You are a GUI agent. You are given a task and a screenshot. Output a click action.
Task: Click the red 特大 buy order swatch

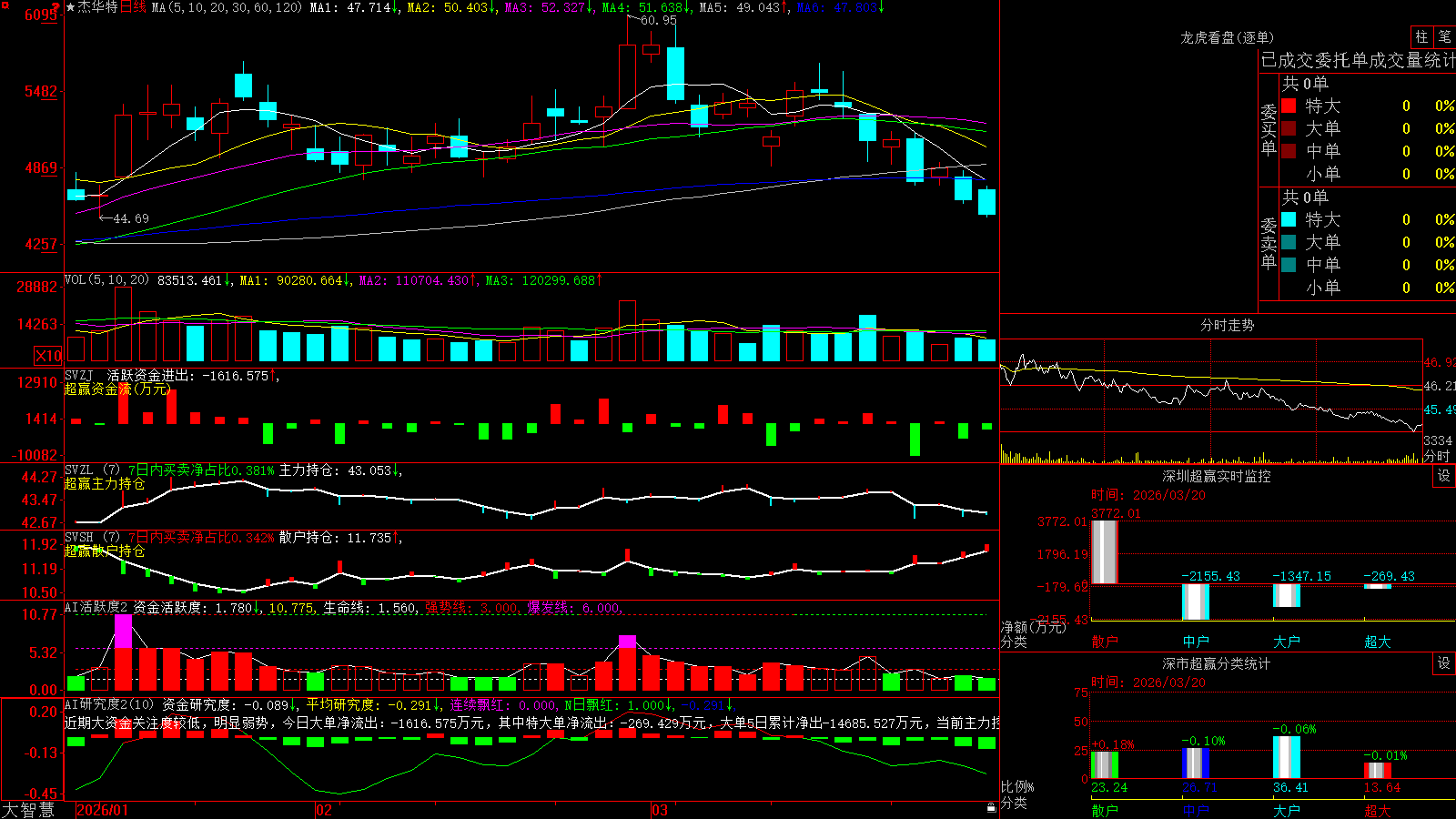[1289, 106]
